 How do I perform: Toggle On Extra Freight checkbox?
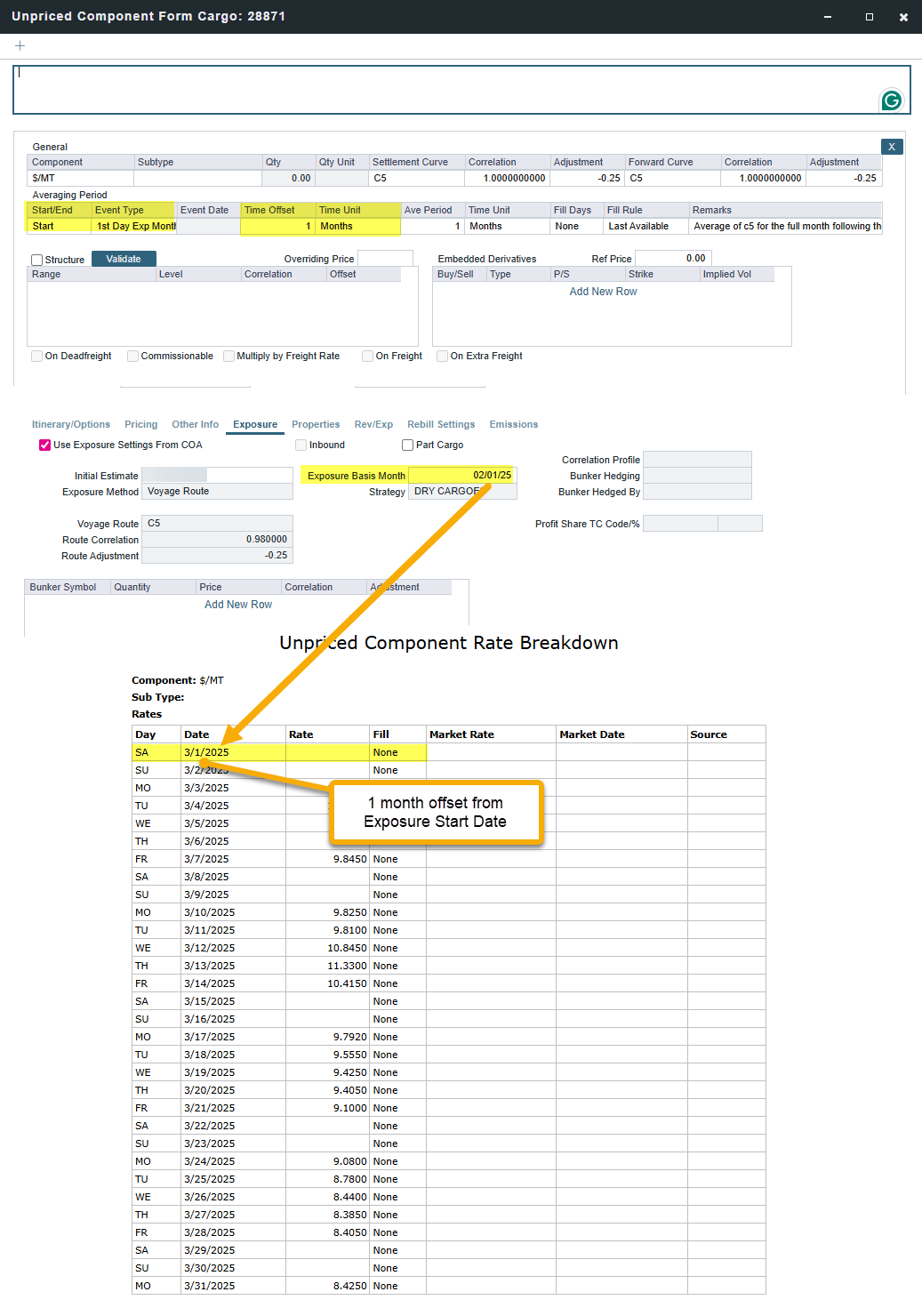pyautogui.click(x=442, y=356)
